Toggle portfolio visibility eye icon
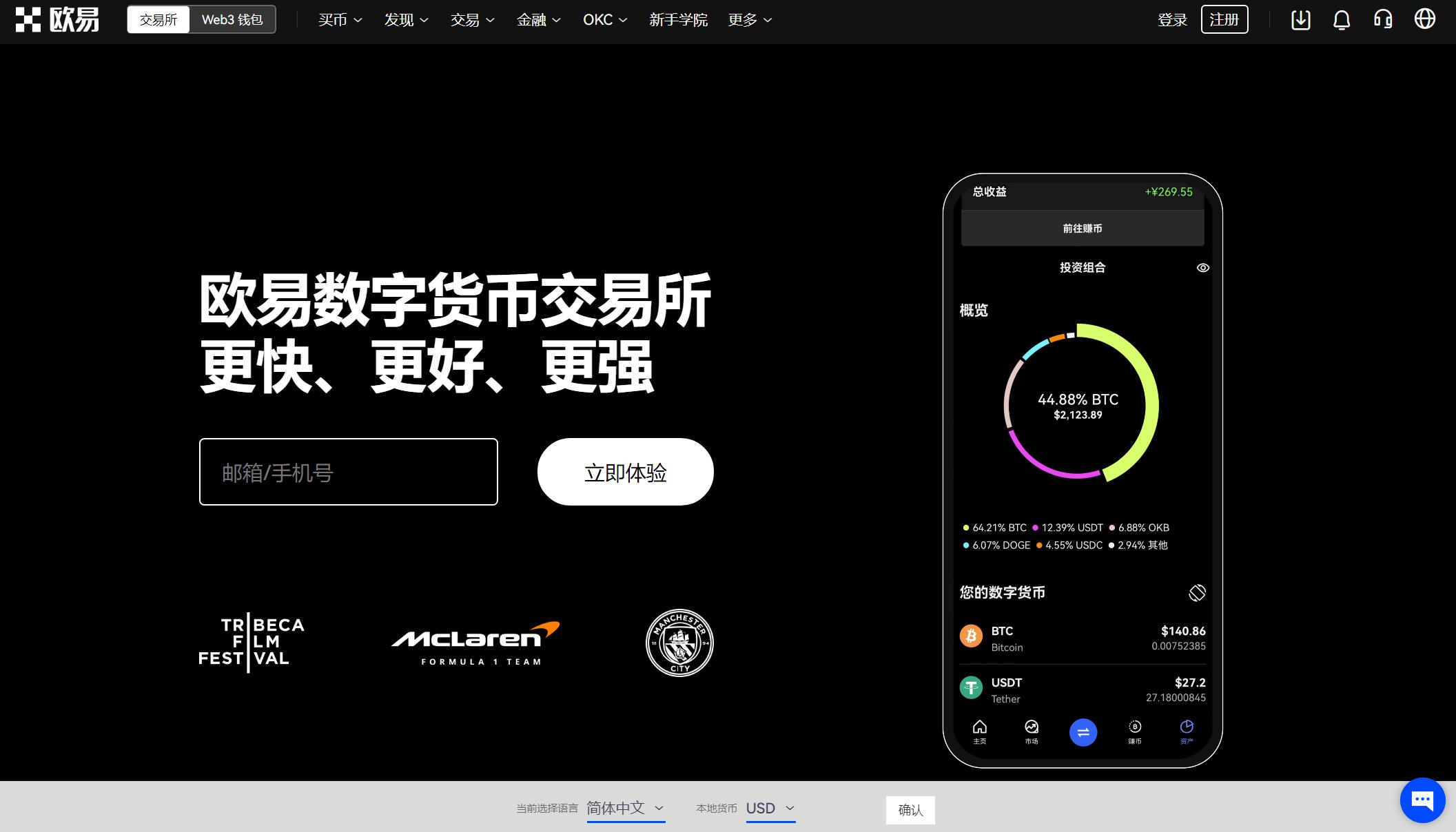 [x=1204, y=268]
